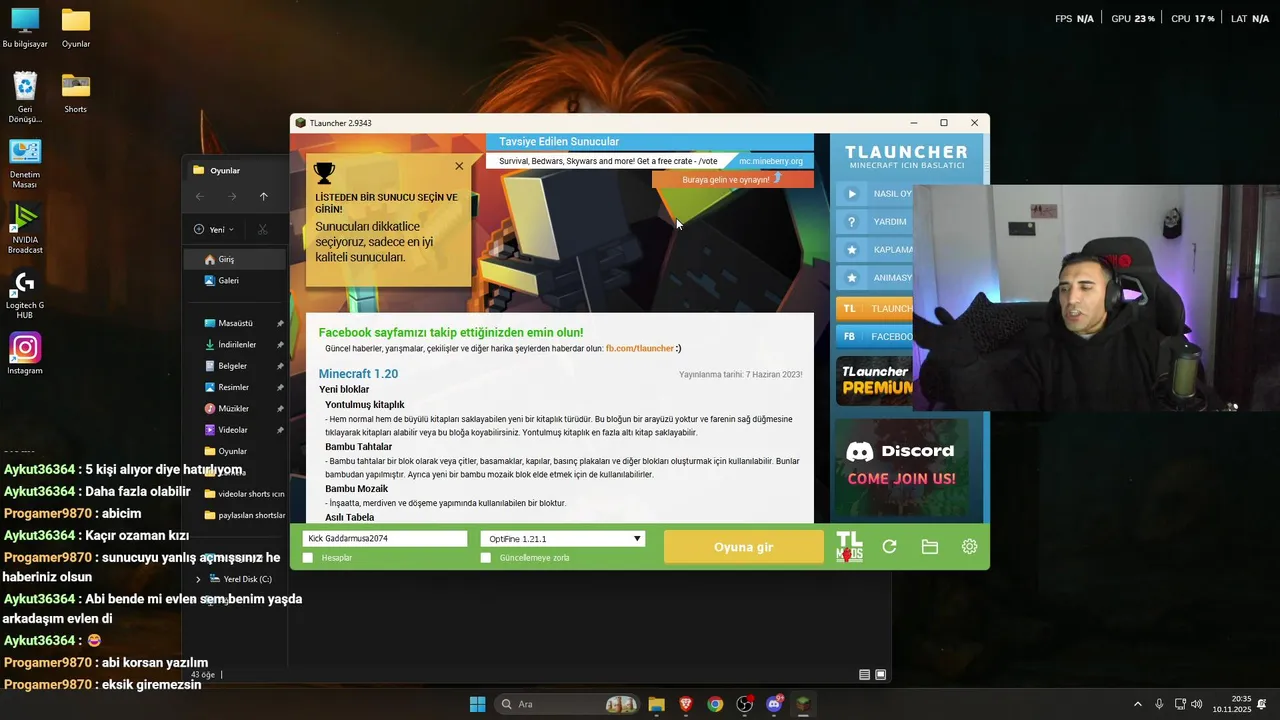Expand the Yerel Disk (C:) tree node
1280x720 pixels.
tap(198, 579)
